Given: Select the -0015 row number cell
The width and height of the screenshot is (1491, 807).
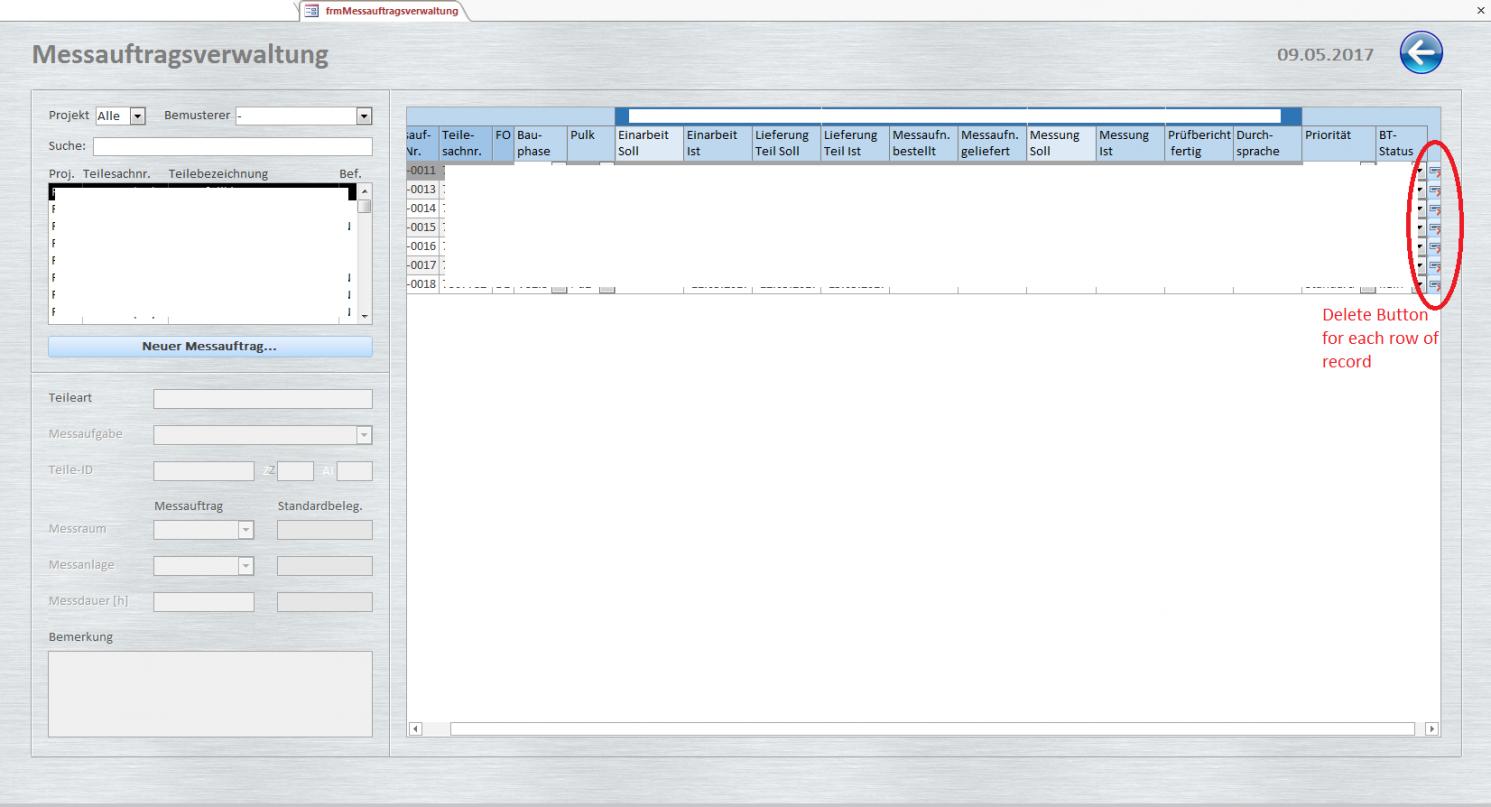Looking at the screenshot, I should click(x=422, y=228).
